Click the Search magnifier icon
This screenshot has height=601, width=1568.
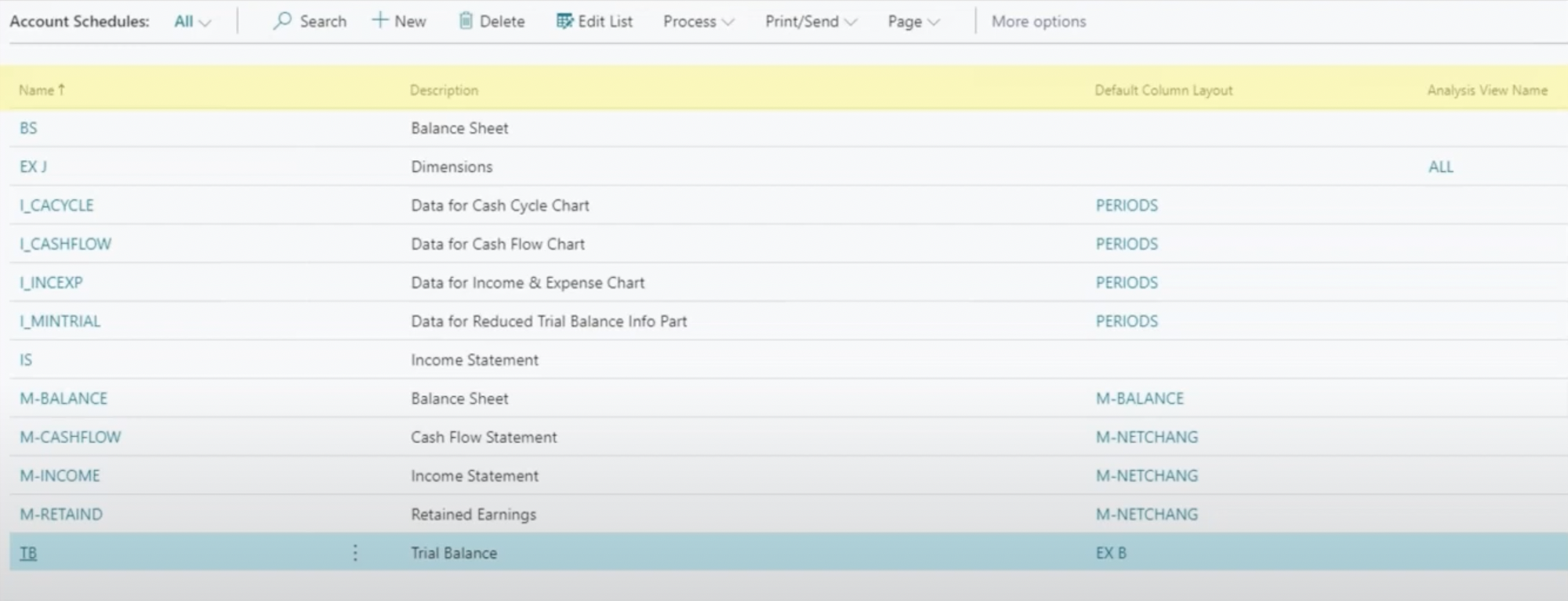click(x=282, y=21)
